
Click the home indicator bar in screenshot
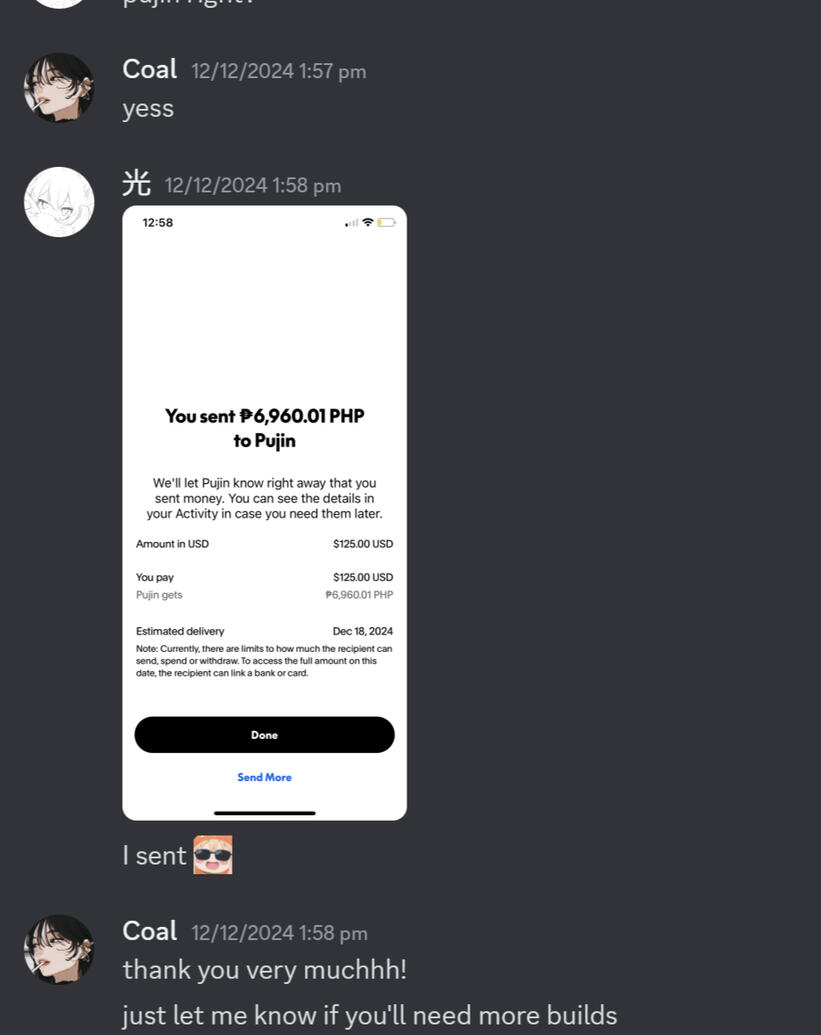265,813
